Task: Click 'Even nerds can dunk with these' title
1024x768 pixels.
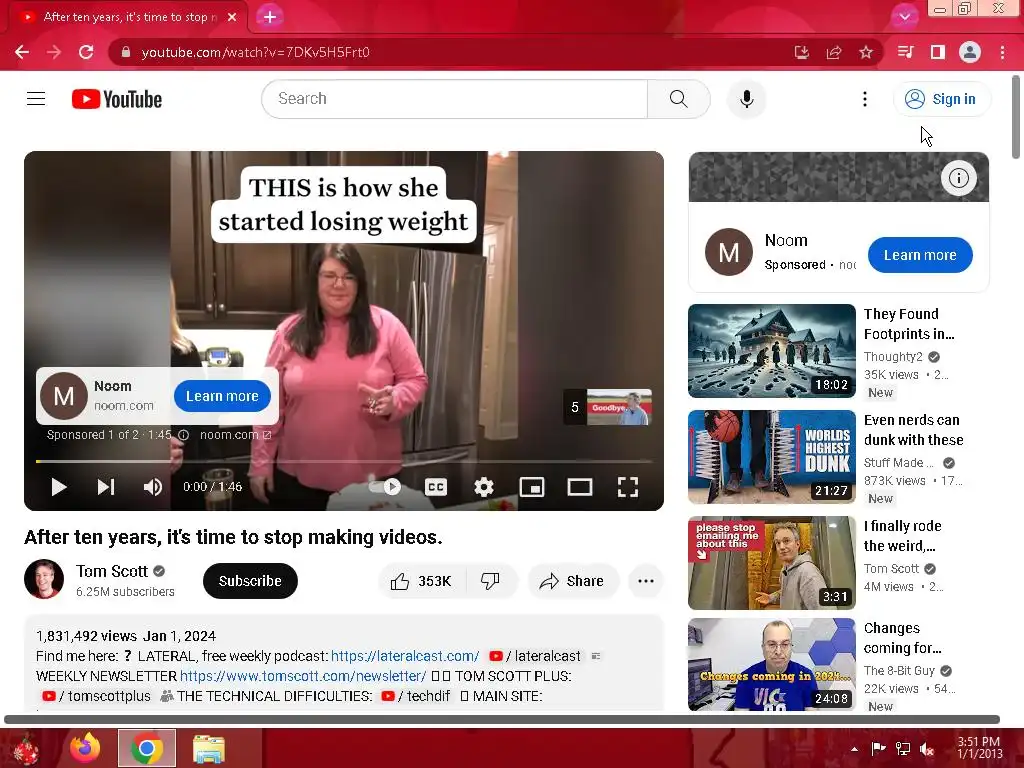Action: (x=914, y=430)
